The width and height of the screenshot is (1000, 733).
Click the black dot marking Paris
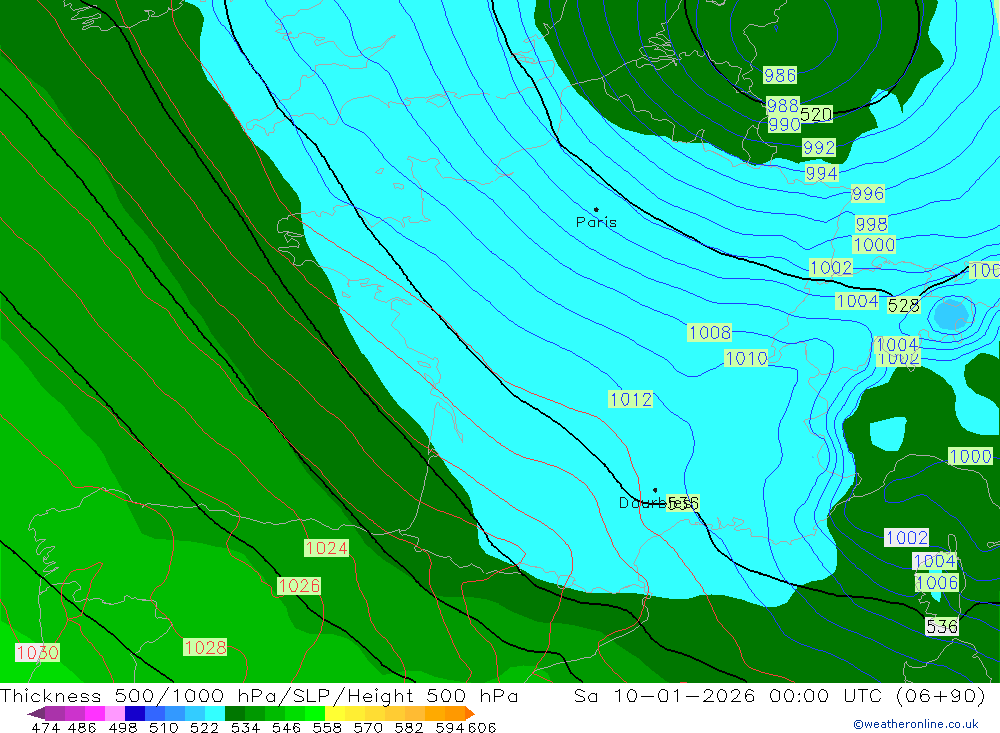point(596,209)
